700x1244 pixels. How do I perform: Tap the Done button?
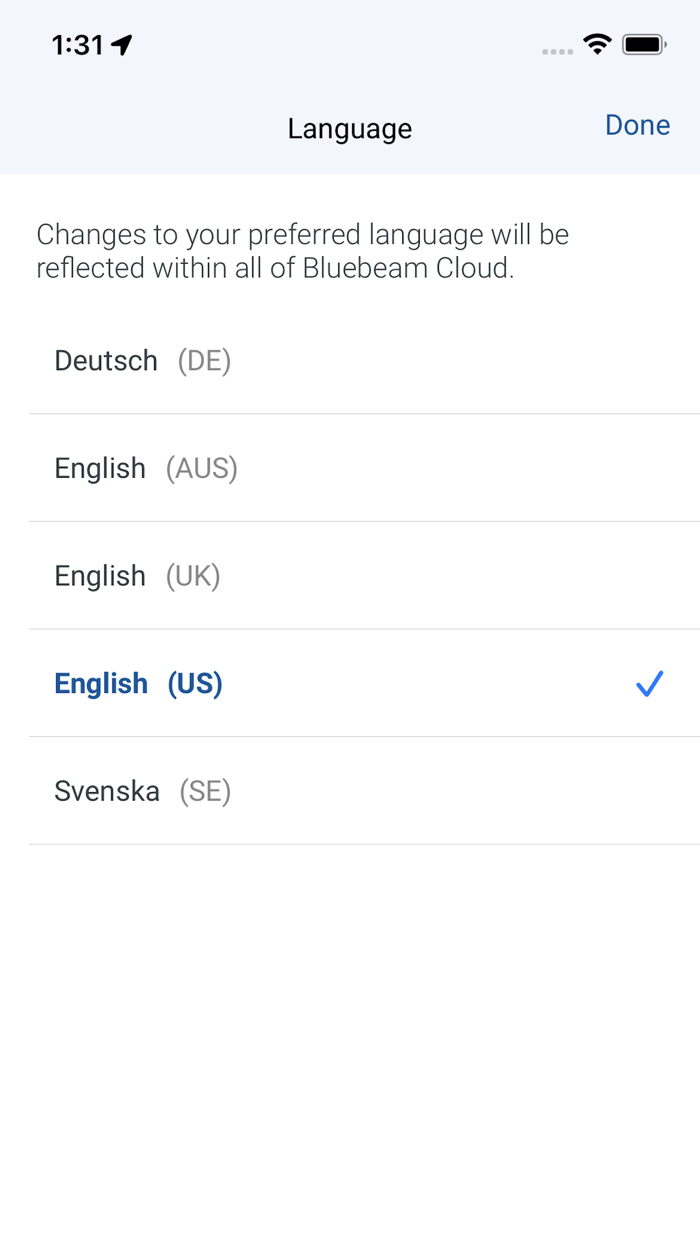coord(637,125)
